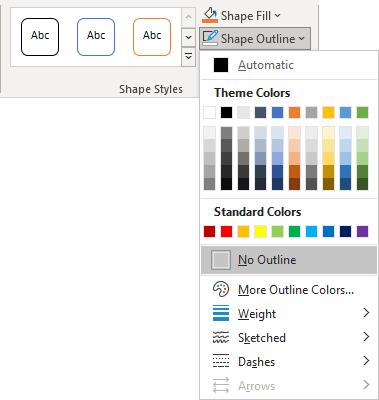Select the orange standard color
379x400 pixels.
pyautogui.click(x=243, y=231)
